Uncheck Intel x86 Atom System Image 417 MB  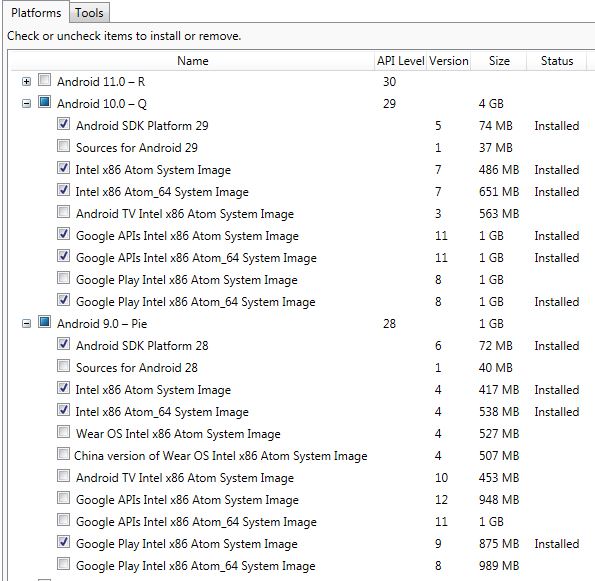pyautogui.click(x=63, y=388)
